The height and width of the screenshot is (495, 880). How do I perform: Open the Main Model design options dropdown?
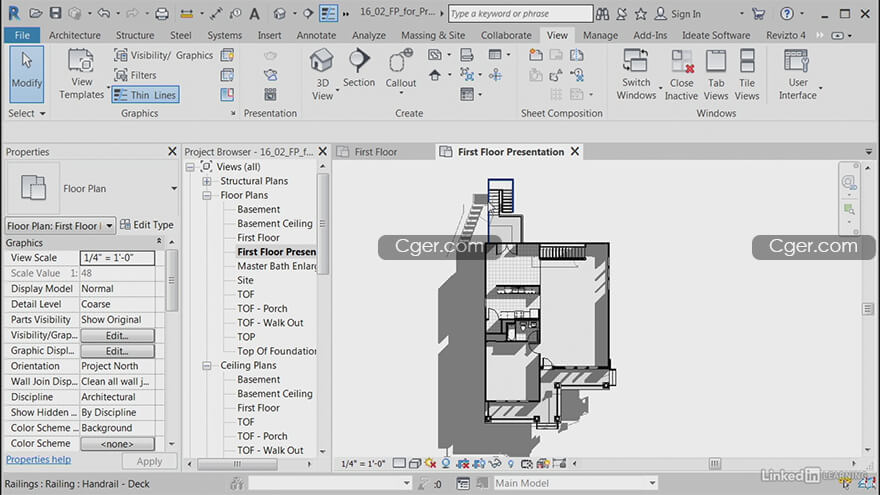tap(575, 483)
